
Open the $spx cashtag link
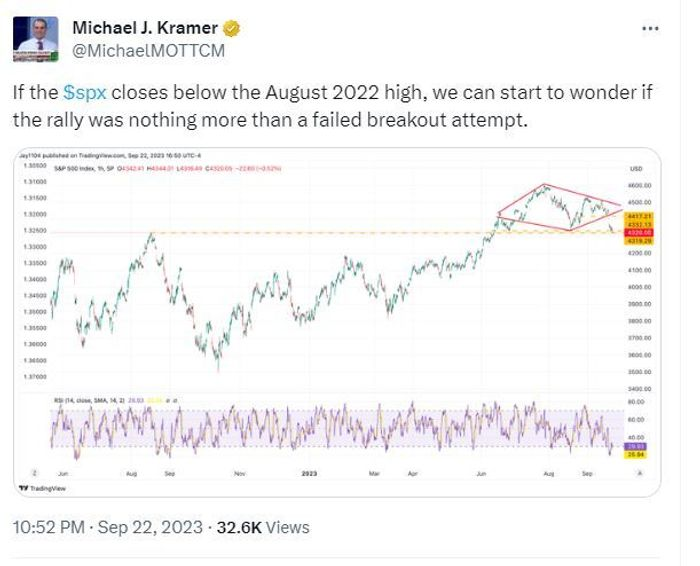pos(85,93)
